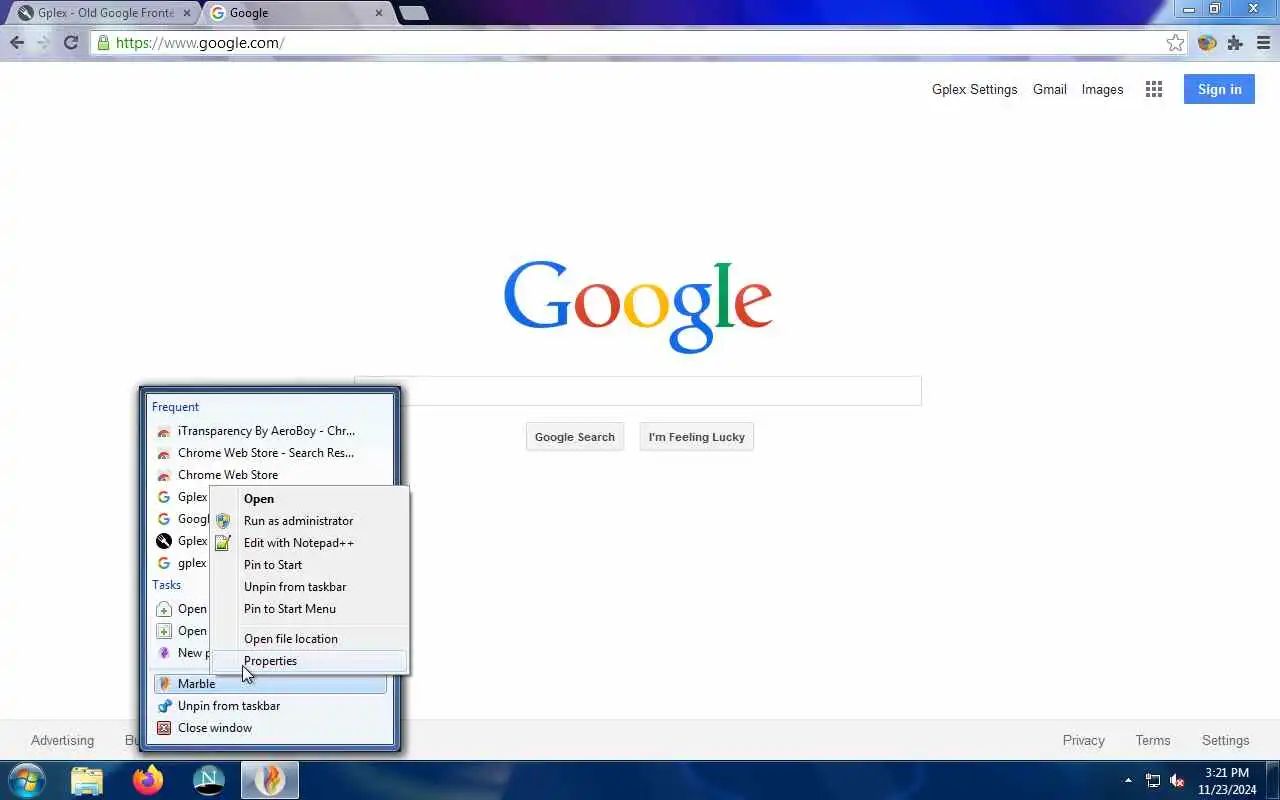Choose Pin to Start

click(x=310, y=565)
